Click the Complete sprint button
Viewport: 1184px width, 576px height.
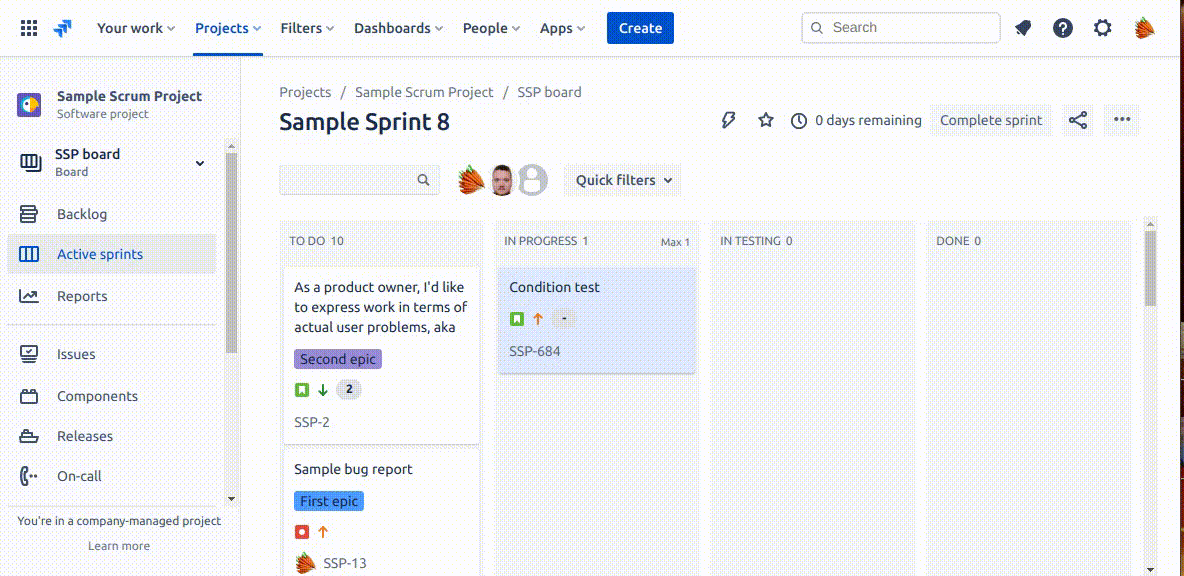click(990, 120)
